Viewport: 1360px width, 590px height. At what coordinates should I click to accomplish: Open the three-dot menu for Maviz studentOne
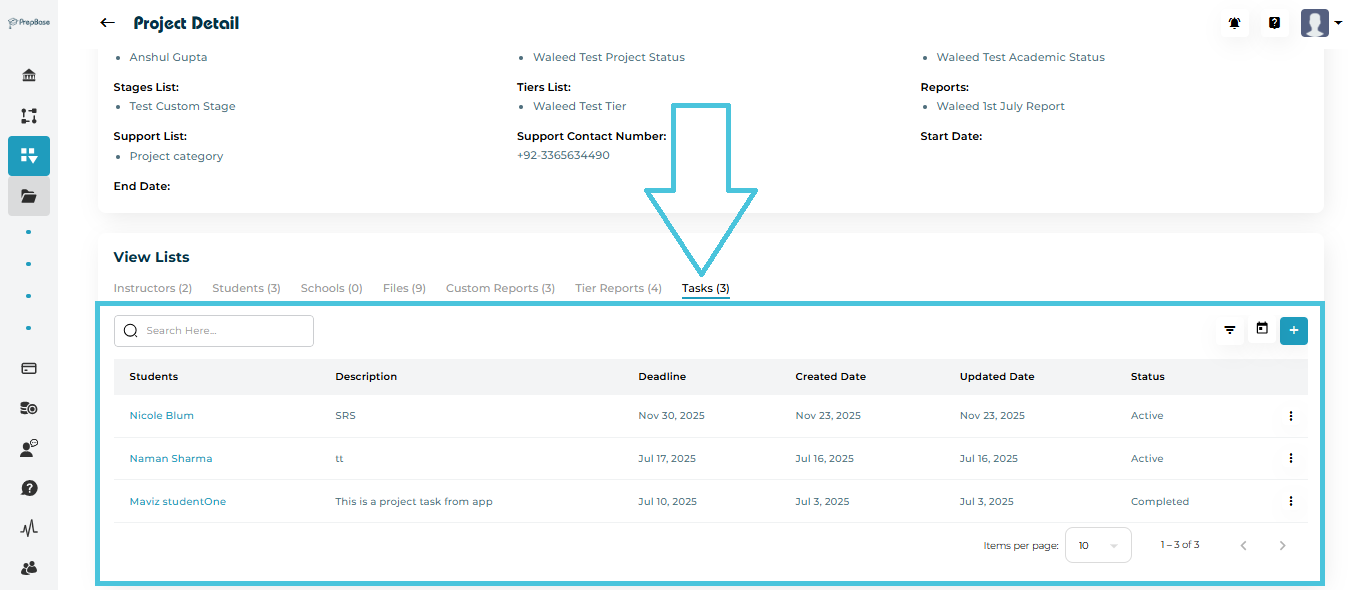(x=1291, y=502)
